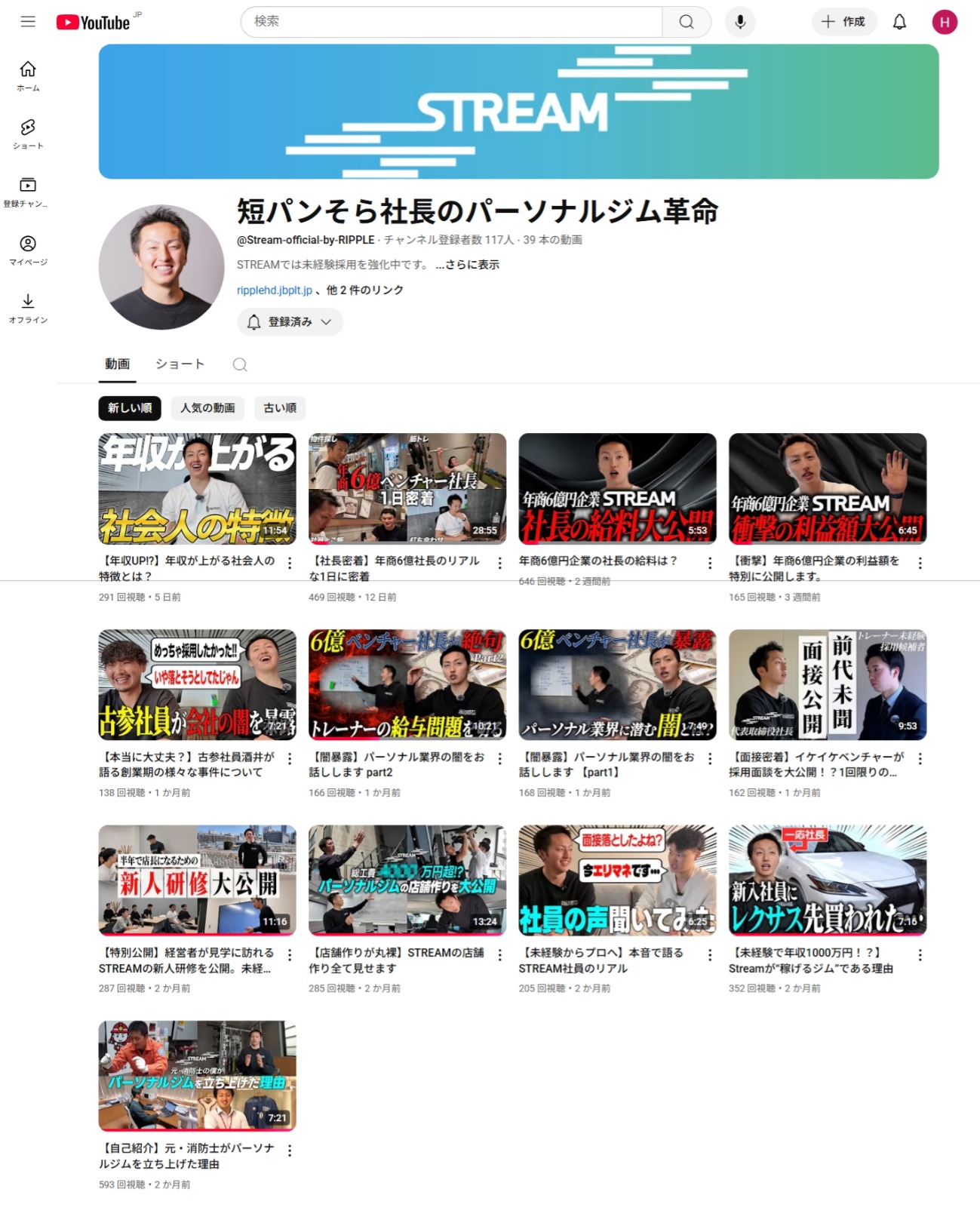Open options for 未経験からプロへ video

[710, 955]
